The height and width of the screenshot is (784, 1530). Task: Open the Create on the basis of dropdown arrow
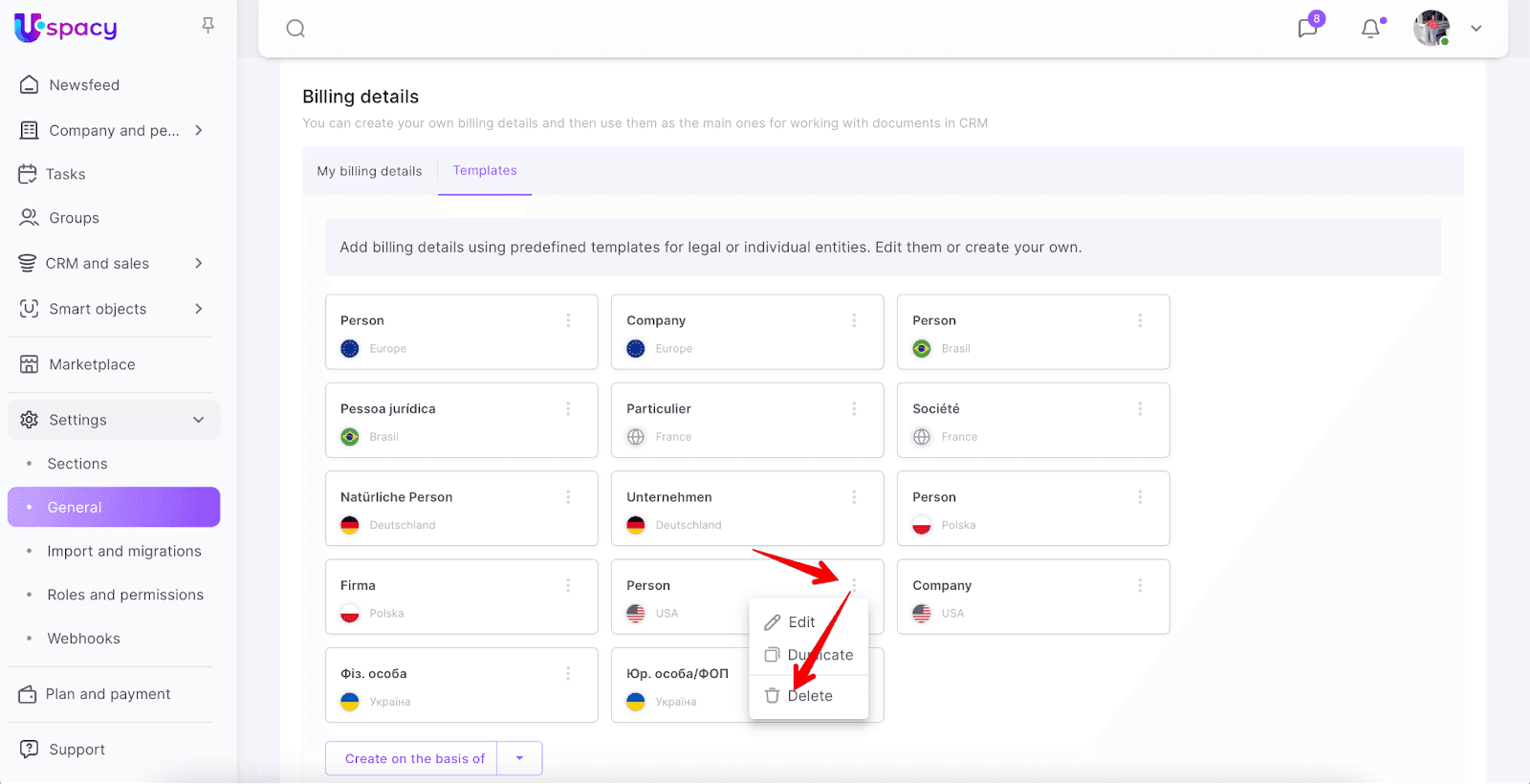click(519, 758)
